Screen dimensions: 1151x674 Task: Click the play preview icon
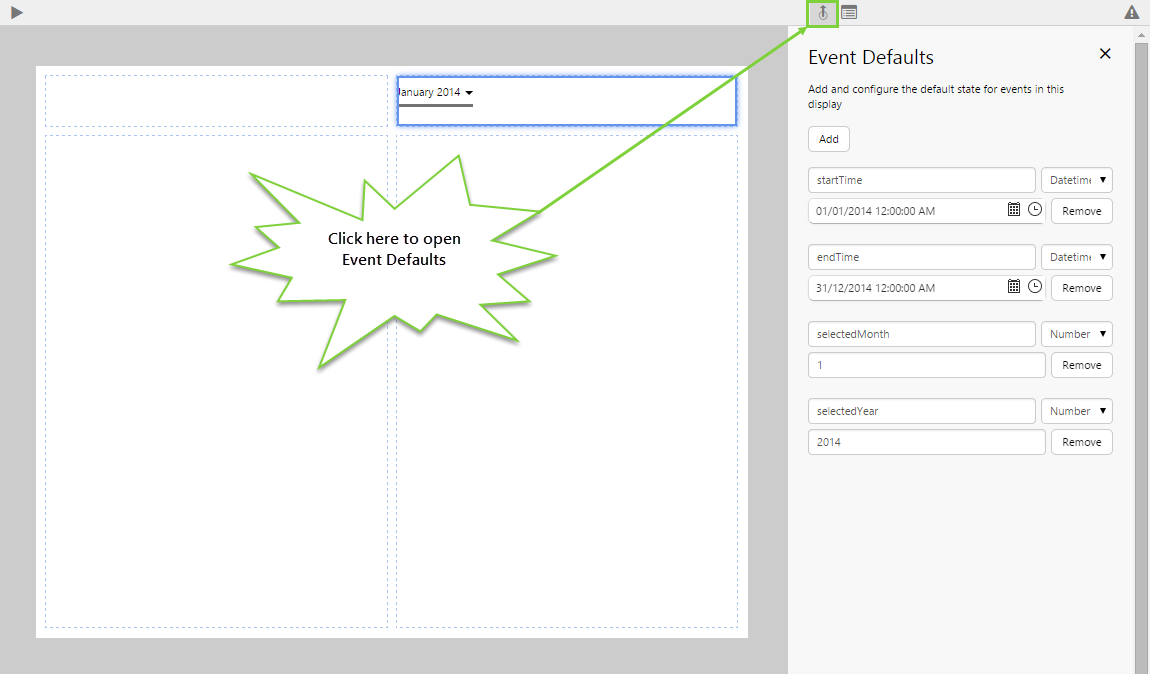coord(17,12)
